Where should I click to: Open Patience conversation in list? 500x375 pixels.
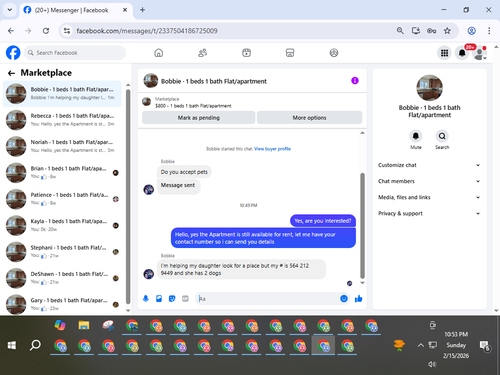[62, 199]
